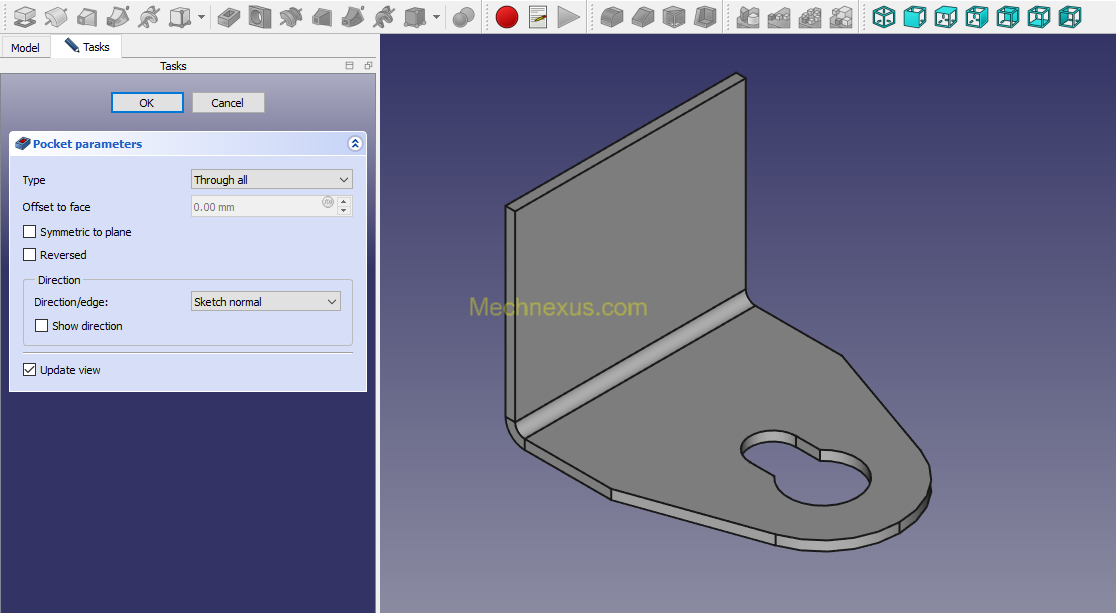Image resolution: width=1116 pixels, height=613 pixels.
Task: Select the Additive helix tool
Action: point(149,16)
